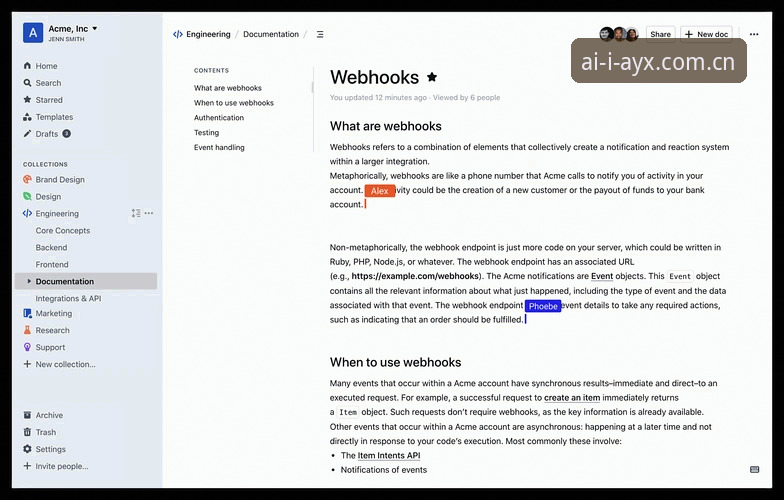Click the New doc button
Screen dimensions: 784x500
706,34
